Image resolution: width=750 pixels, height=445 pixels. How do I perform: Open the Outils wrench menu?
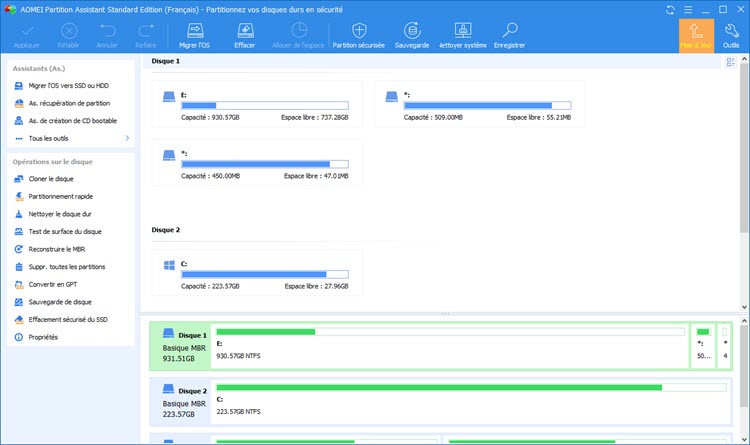click(731, 35)
